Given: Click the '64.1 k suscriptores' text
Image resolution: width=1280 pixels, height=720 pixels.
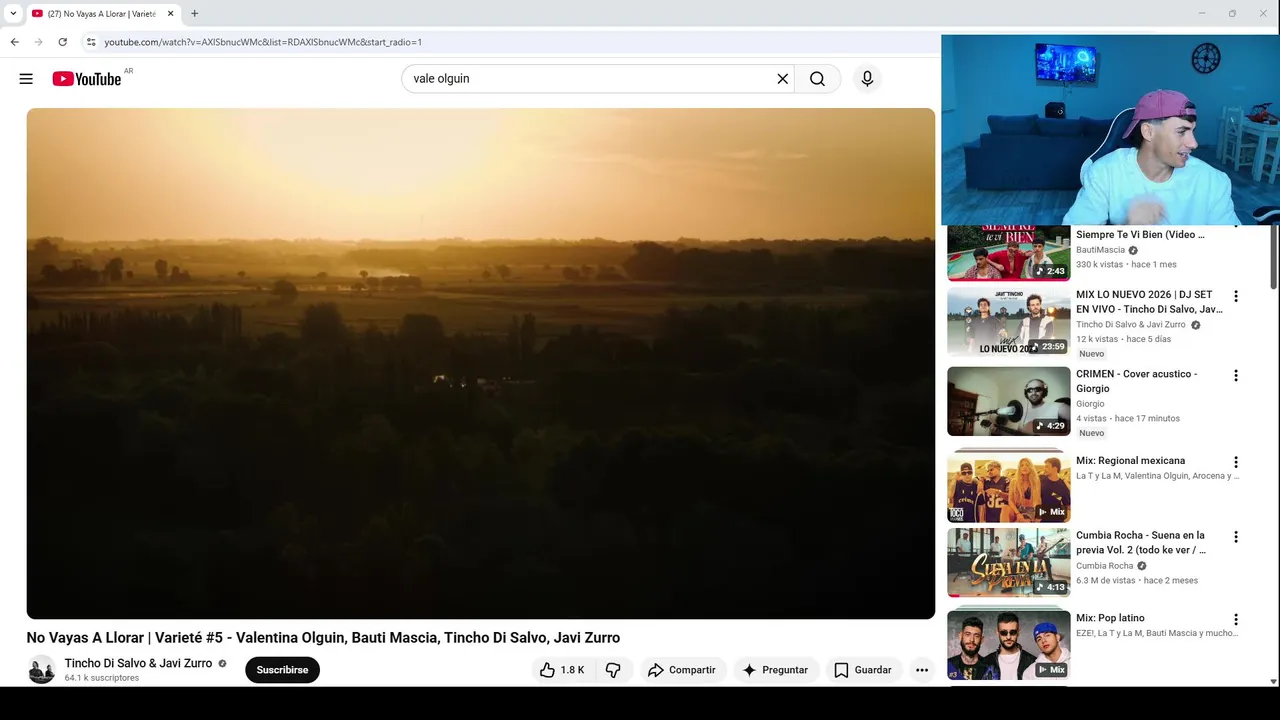Looking at the screenshot, I should tap(102, 678).
